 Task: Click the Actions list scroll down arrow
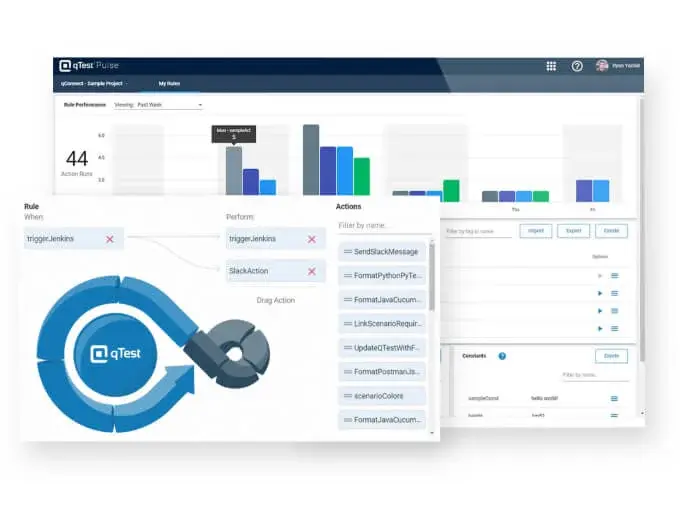click(x=432, y=433)
